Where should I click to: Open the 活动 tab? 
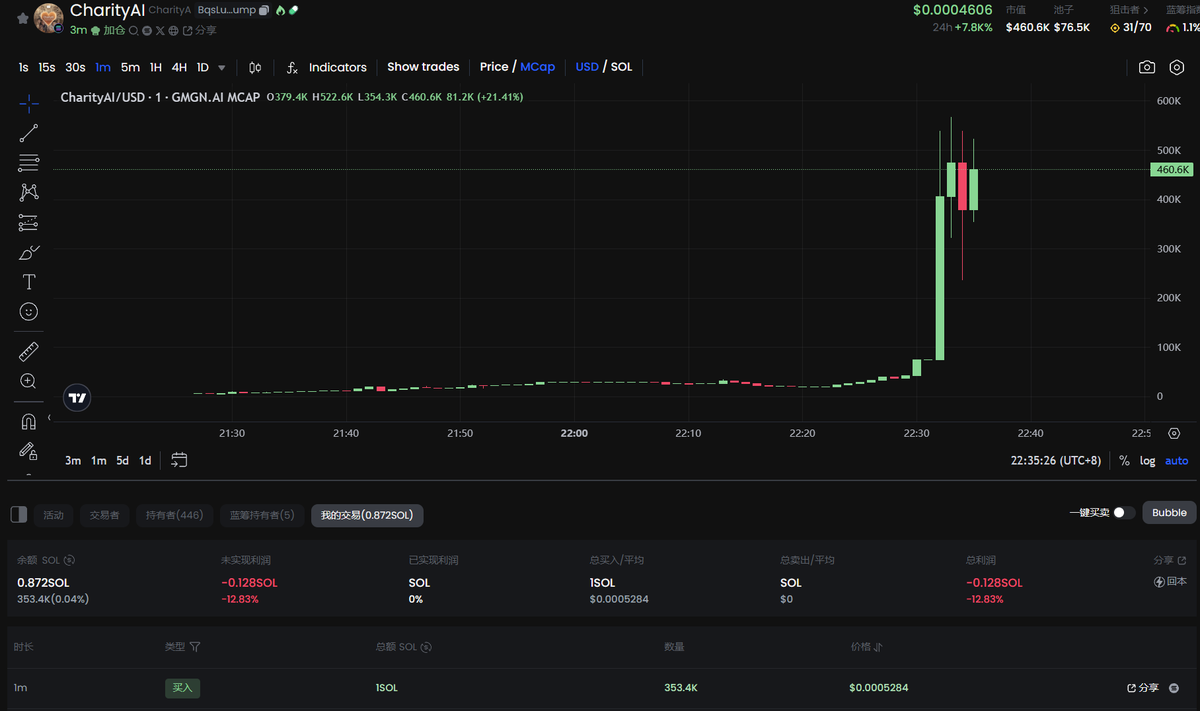click(53, 515)
